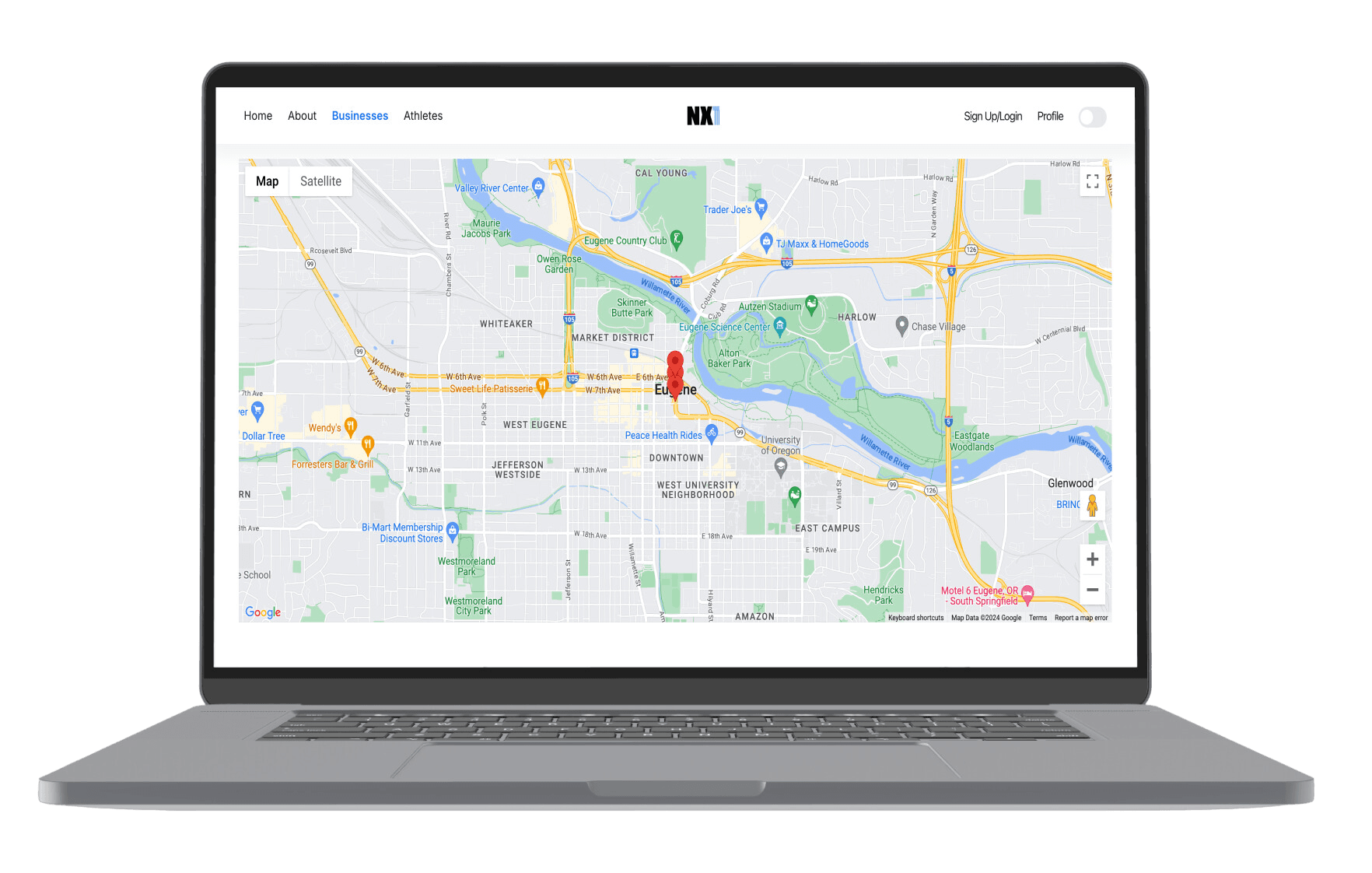1372x873 pixels.
Task: Click the Westmoreland City Park label
Action: click(x=473, y=606)
